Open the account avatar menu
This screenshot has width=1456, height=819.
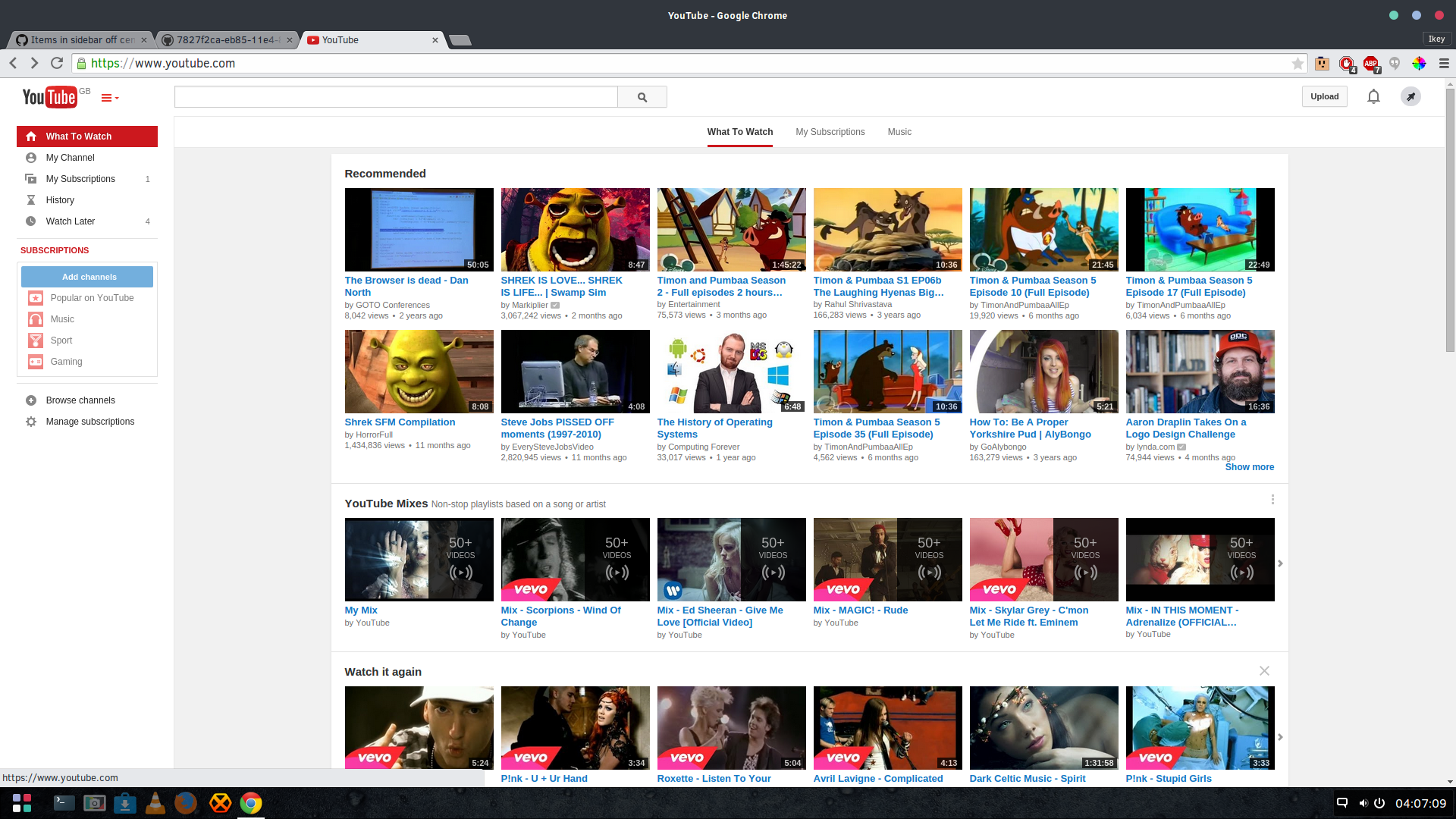tap(1410, 96)
